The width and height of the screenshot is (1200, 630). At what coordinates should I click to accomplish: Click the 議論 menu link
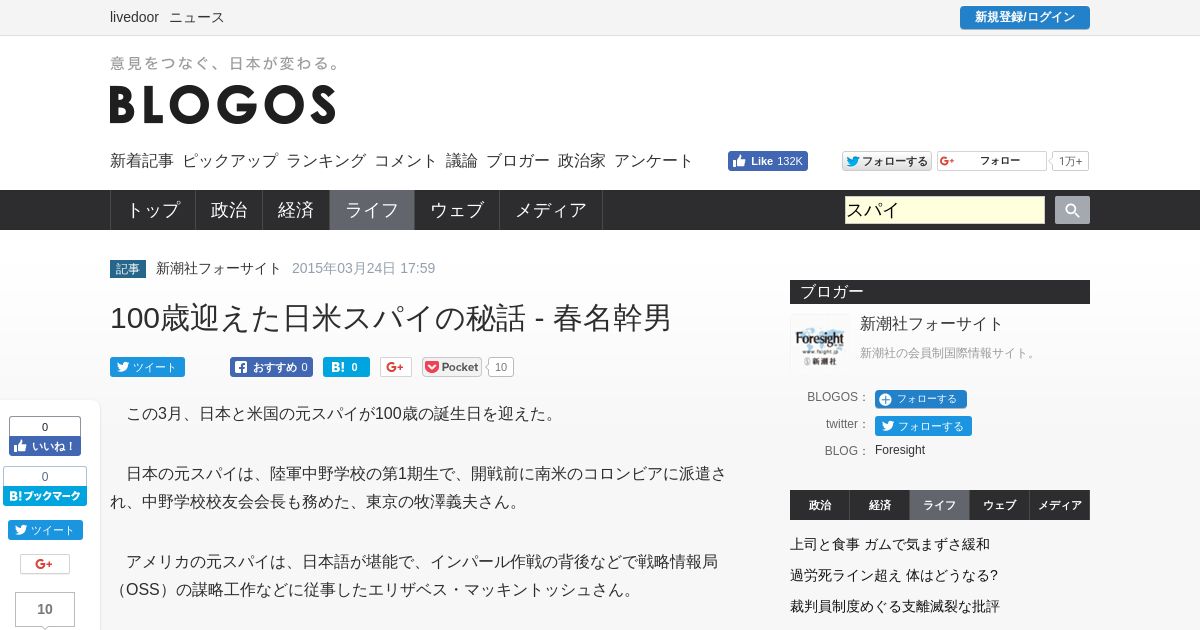tap(462, 161)
